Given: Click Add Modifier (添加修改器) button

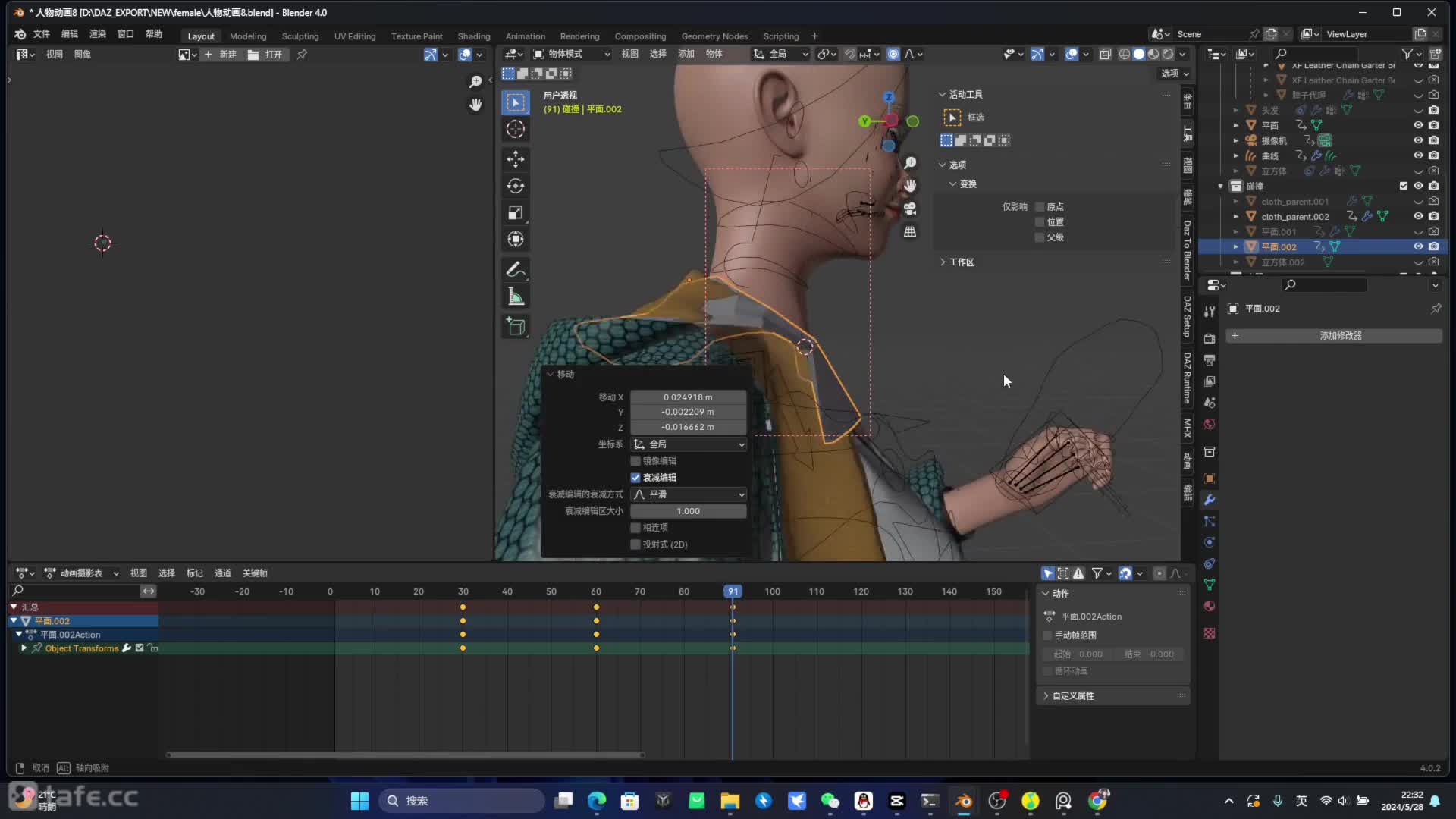Looking at the screenshot, I should 1333,336.
